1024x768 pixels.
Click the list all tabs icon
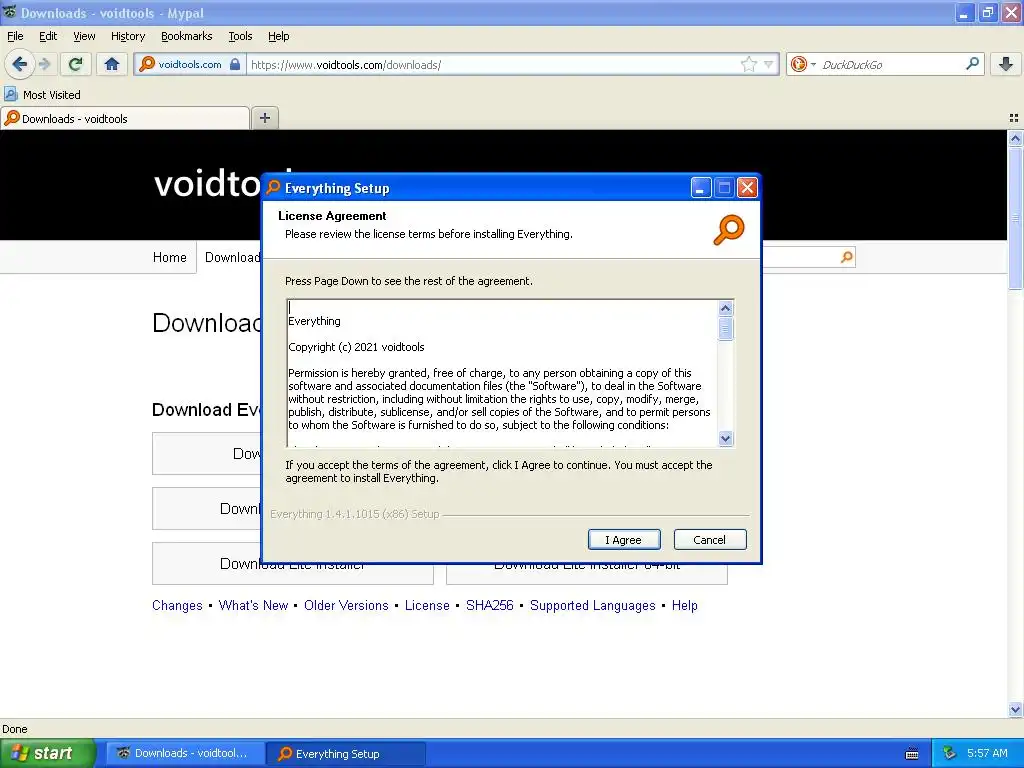pyautogui.click(x=1014, y=118)
